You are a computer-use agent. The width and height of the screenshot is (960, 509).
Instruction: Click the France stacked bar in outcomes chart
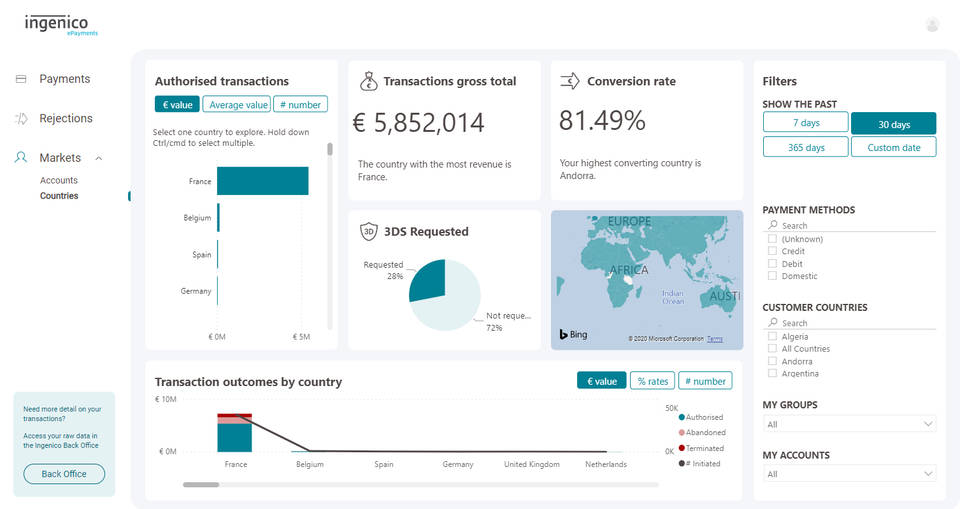coord(234,432)
